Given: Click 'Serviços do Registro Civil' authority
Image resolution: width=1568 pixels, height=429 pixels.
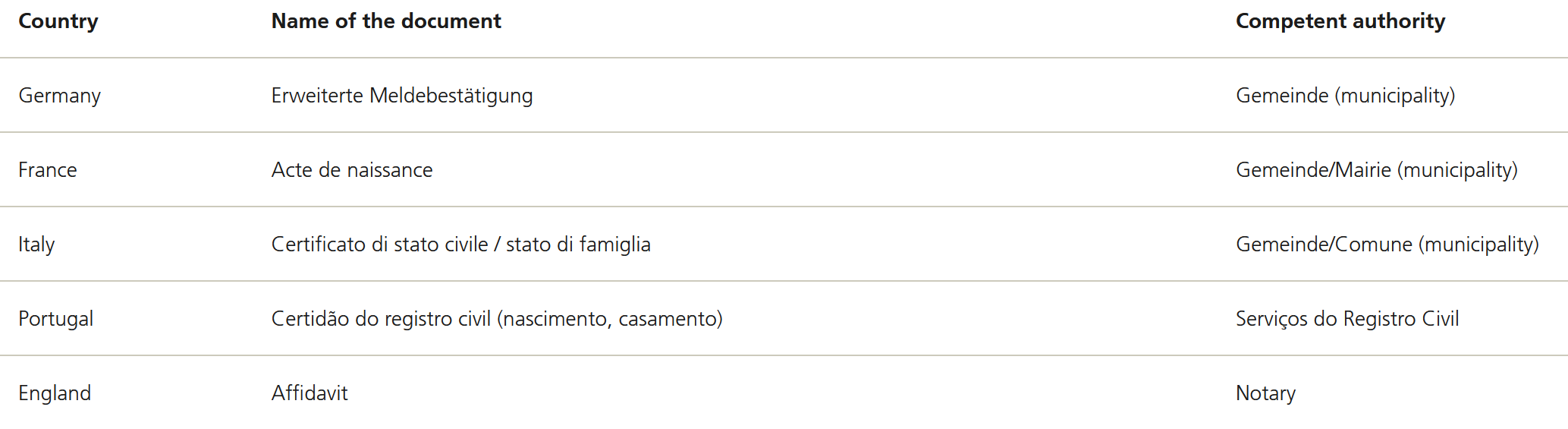Looking at the screenshot, I should (1347, 319).
